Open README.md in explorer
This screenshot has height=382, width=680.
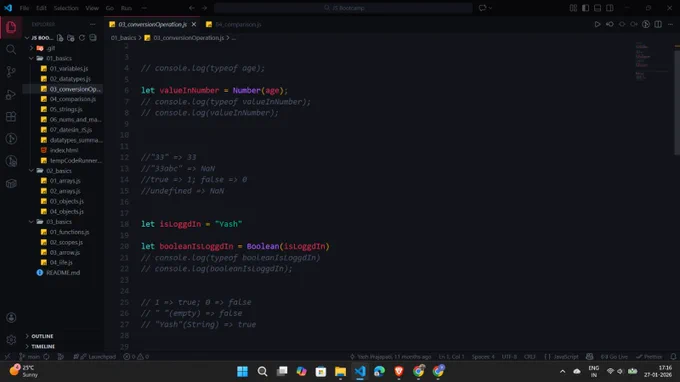(x=63, y=273)
